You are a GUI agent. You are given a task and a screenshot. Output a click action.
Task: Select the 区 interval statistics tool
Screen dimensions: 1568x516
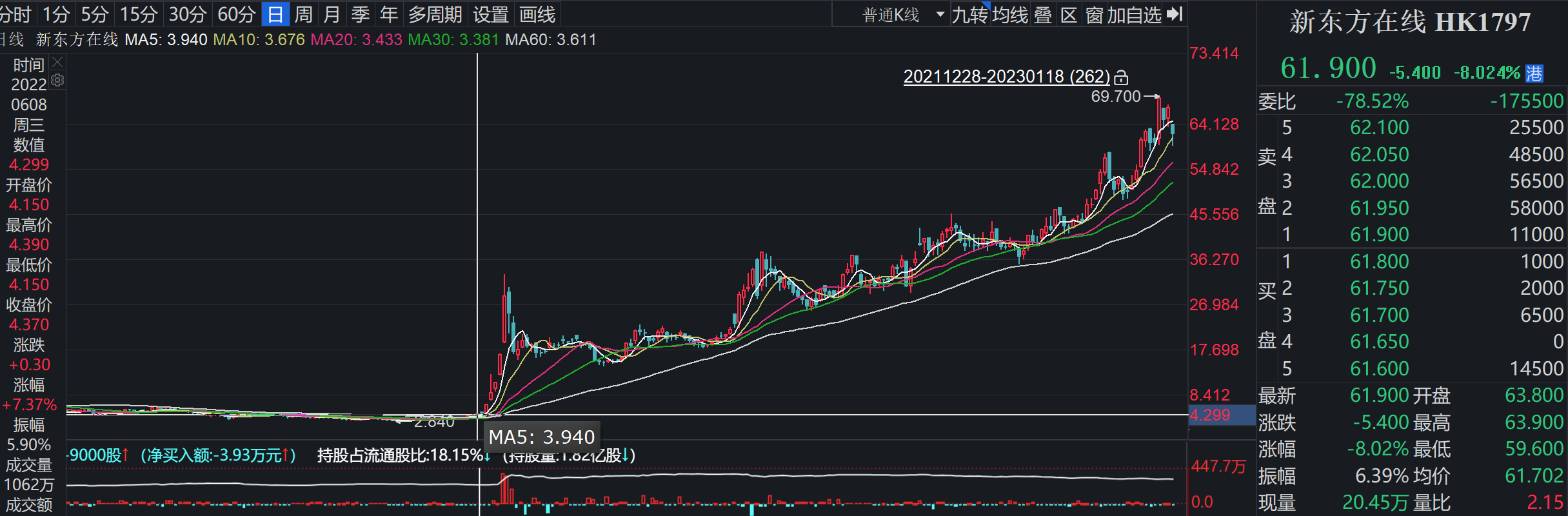coord(1069,14)
